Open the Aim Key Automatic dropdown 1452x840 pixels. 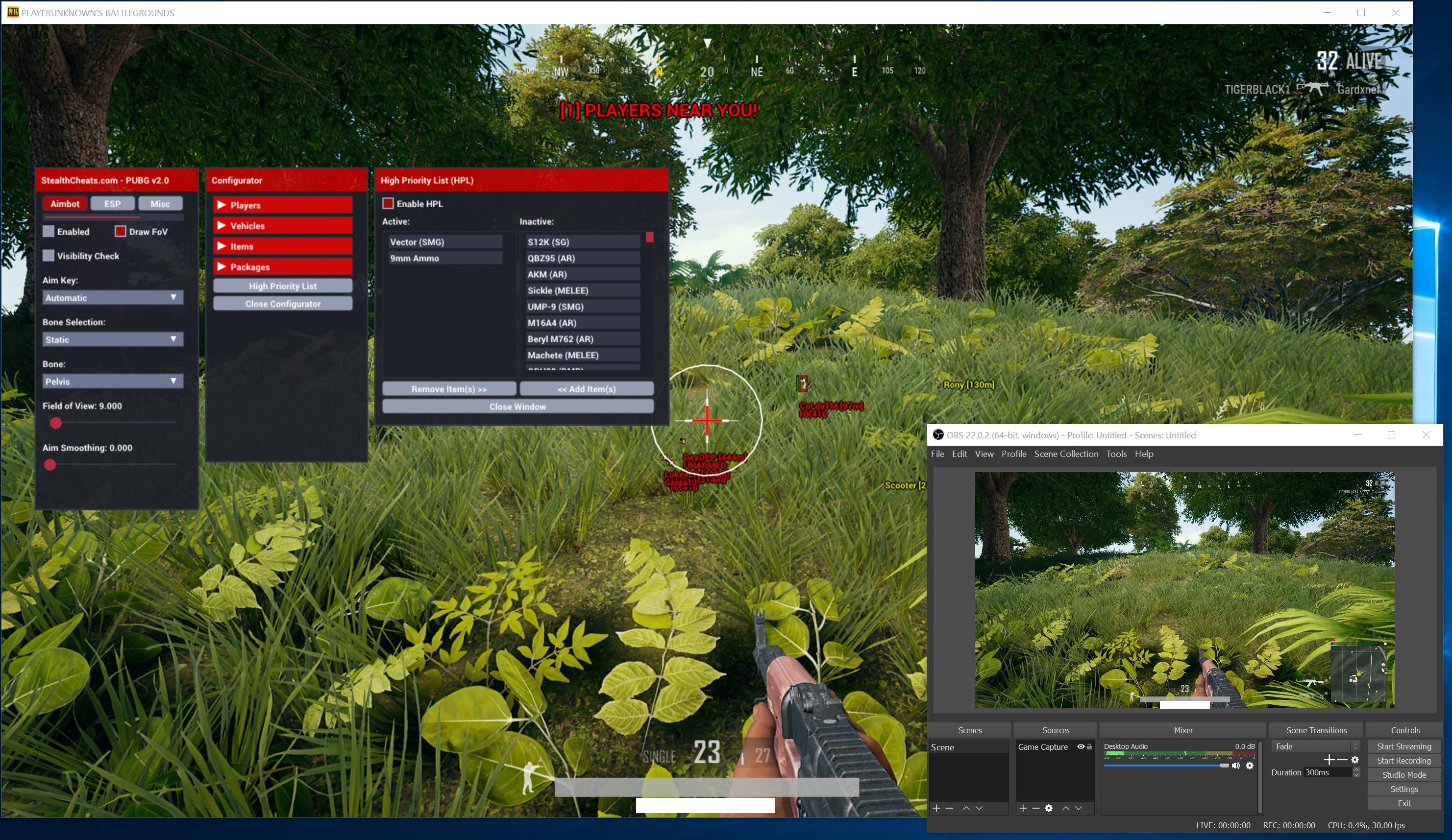(x=113, y=298)
